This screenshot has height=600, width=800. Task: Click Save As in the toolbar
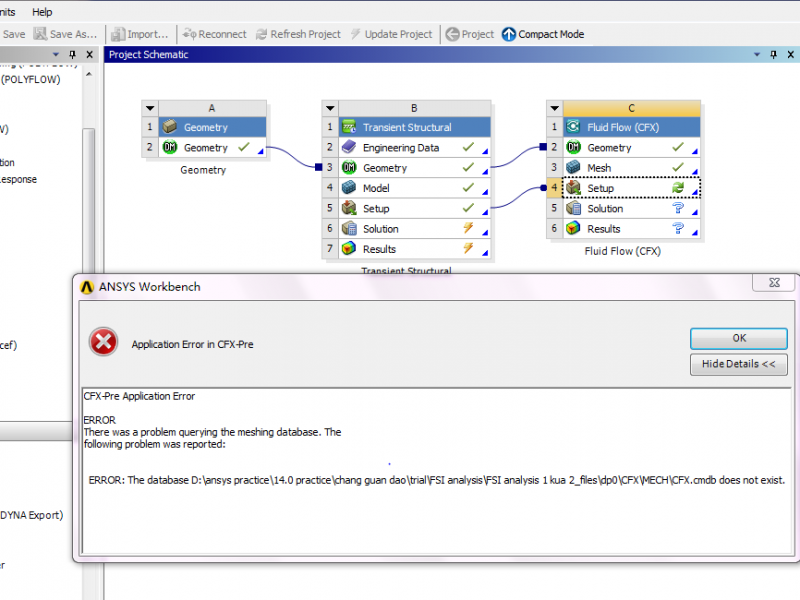coord(65,34)
